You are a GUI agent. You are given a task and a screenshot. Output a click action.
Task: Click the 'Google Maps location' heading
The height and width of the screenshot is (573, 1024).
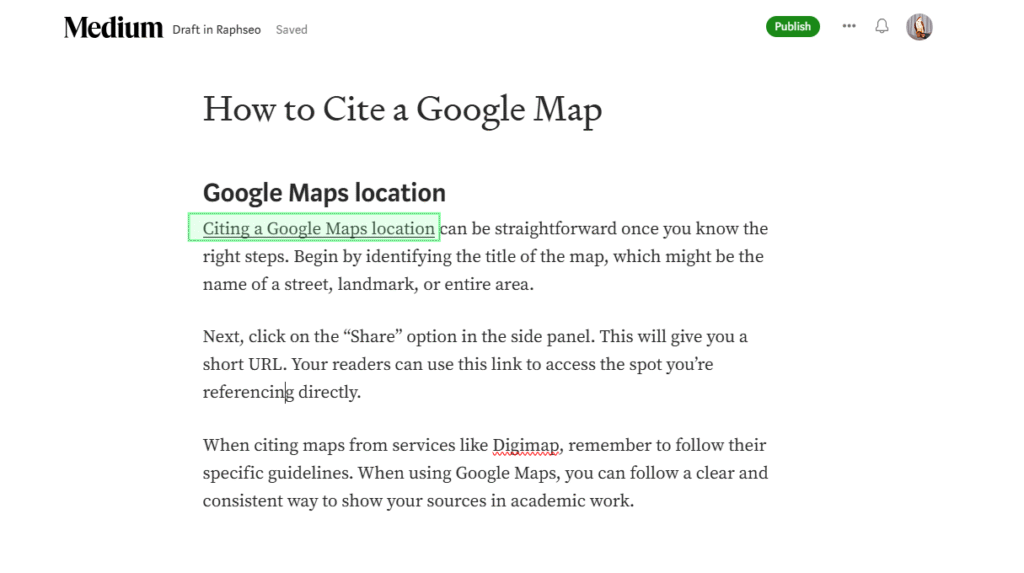pyautogui.click(x=324, y=193)
